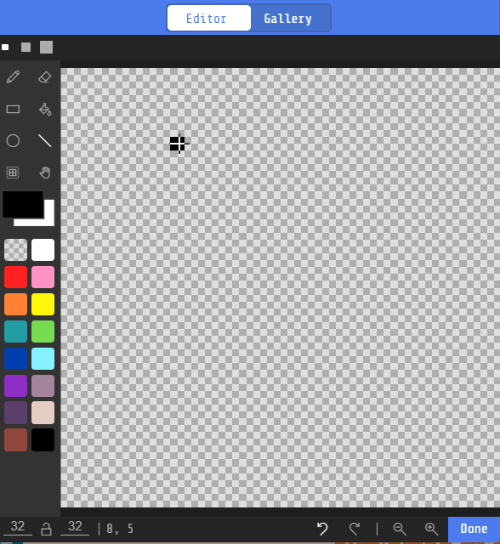
Task: Select the Line tool
Action: [45, 141]
